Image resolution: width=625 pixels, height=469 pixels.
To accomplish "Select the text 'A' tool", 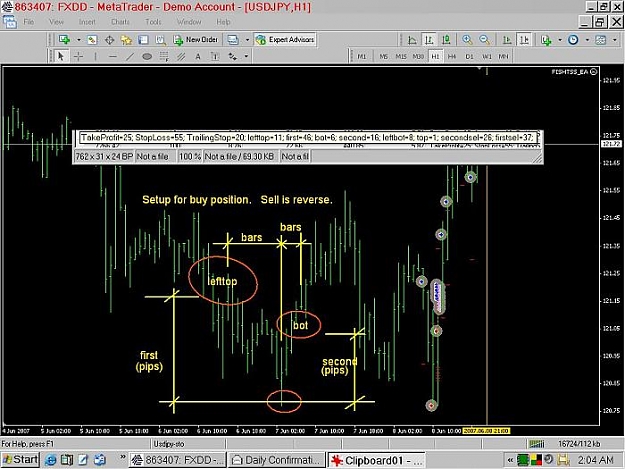I will [198, 56].
